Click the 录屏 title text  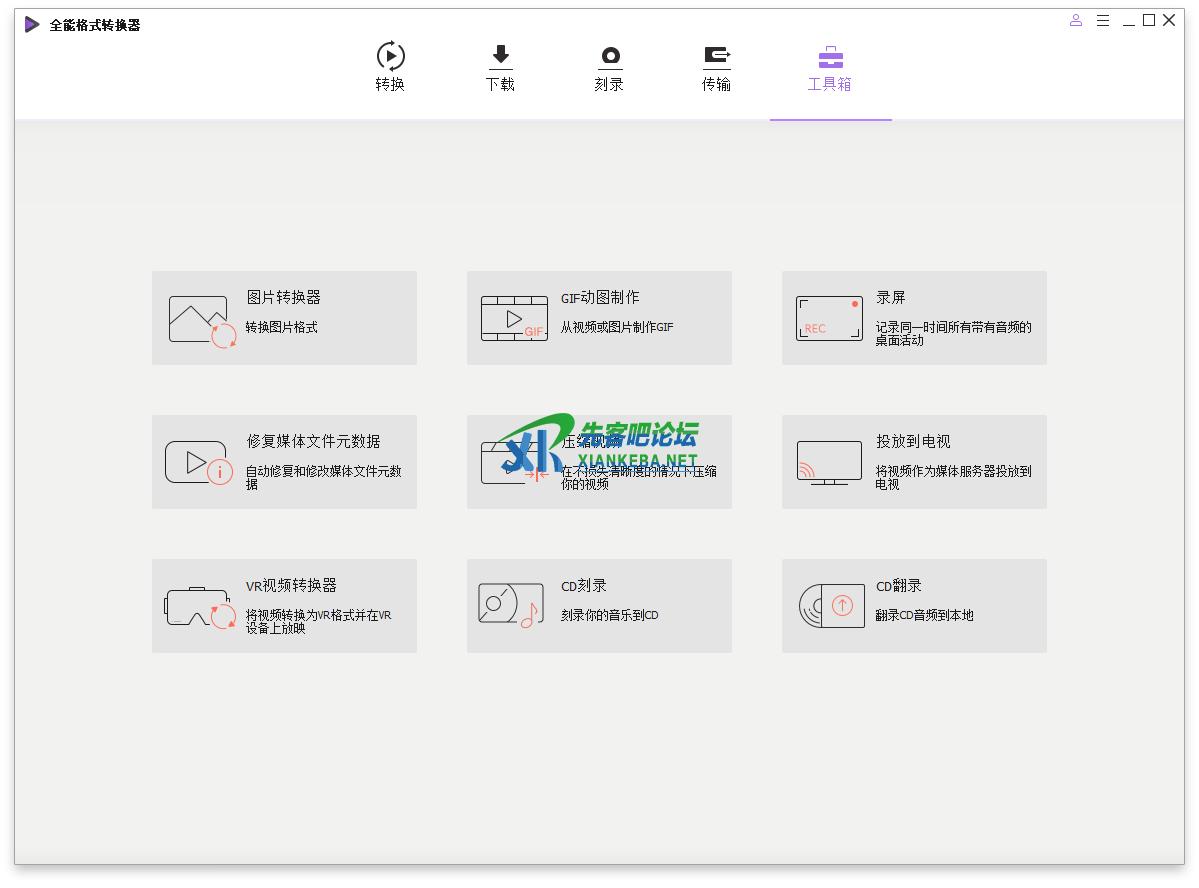[x=891, y=298]
